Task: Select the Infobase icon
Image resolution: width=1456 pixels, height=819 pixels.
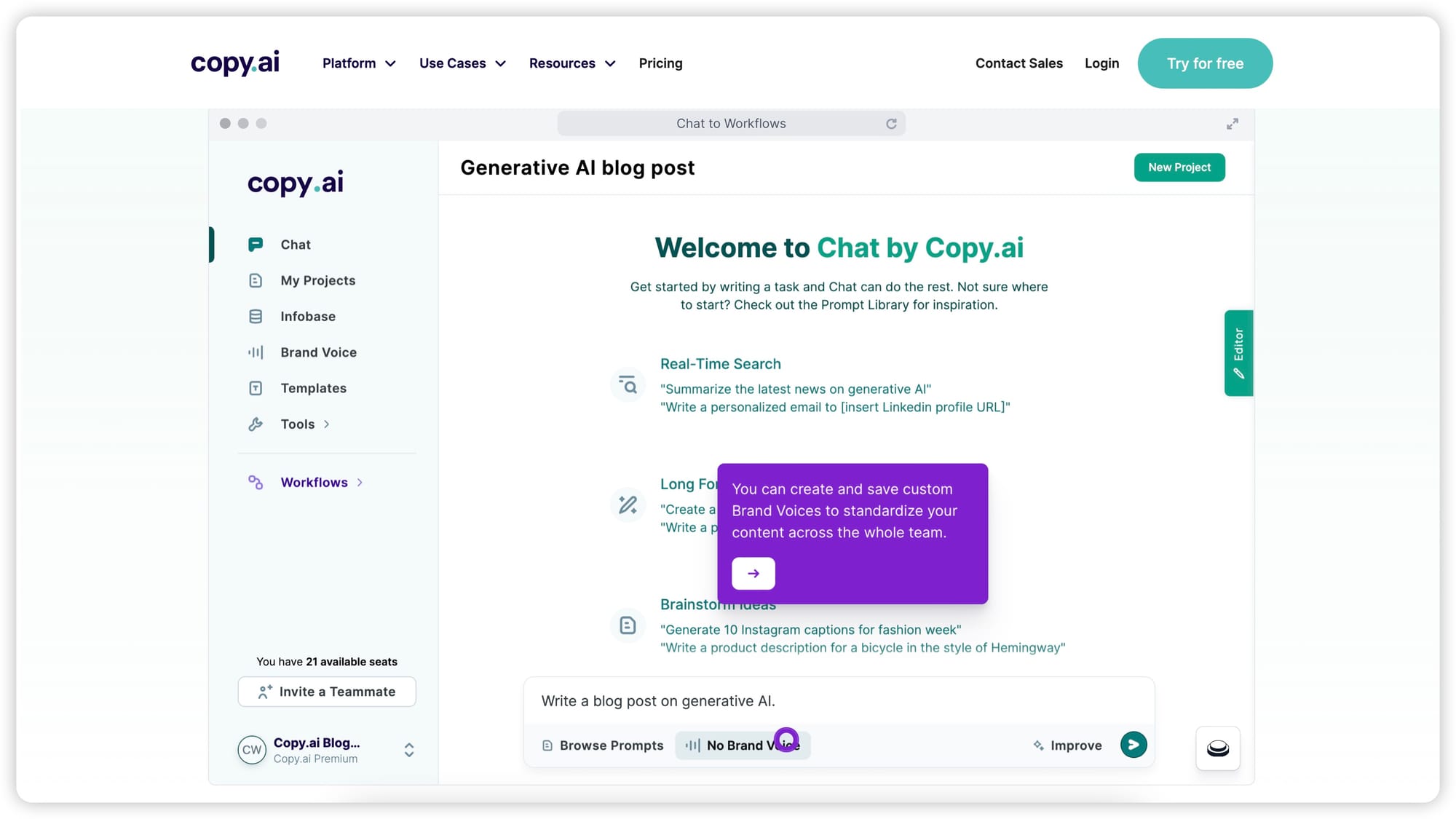Action: click(255, 316)
